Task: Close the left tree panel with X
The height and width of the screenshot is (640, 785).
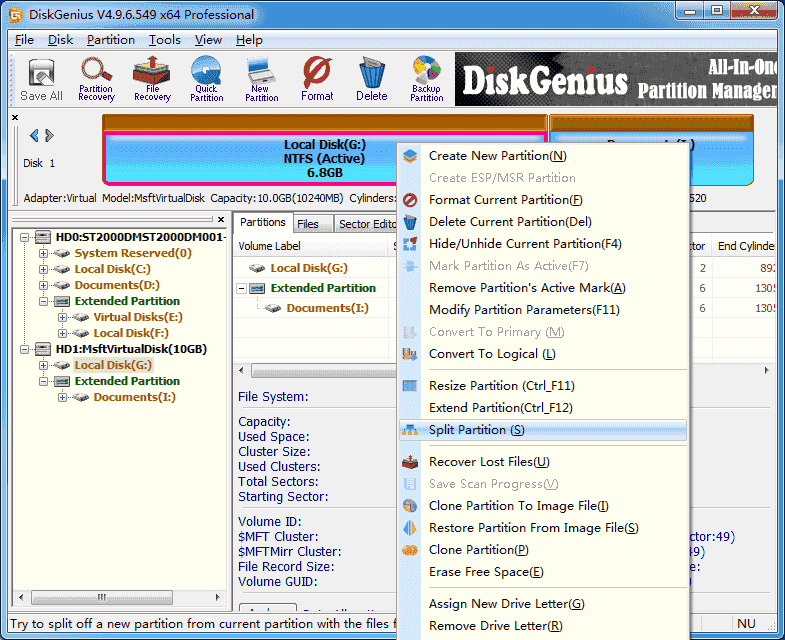Action: (221, 219)
